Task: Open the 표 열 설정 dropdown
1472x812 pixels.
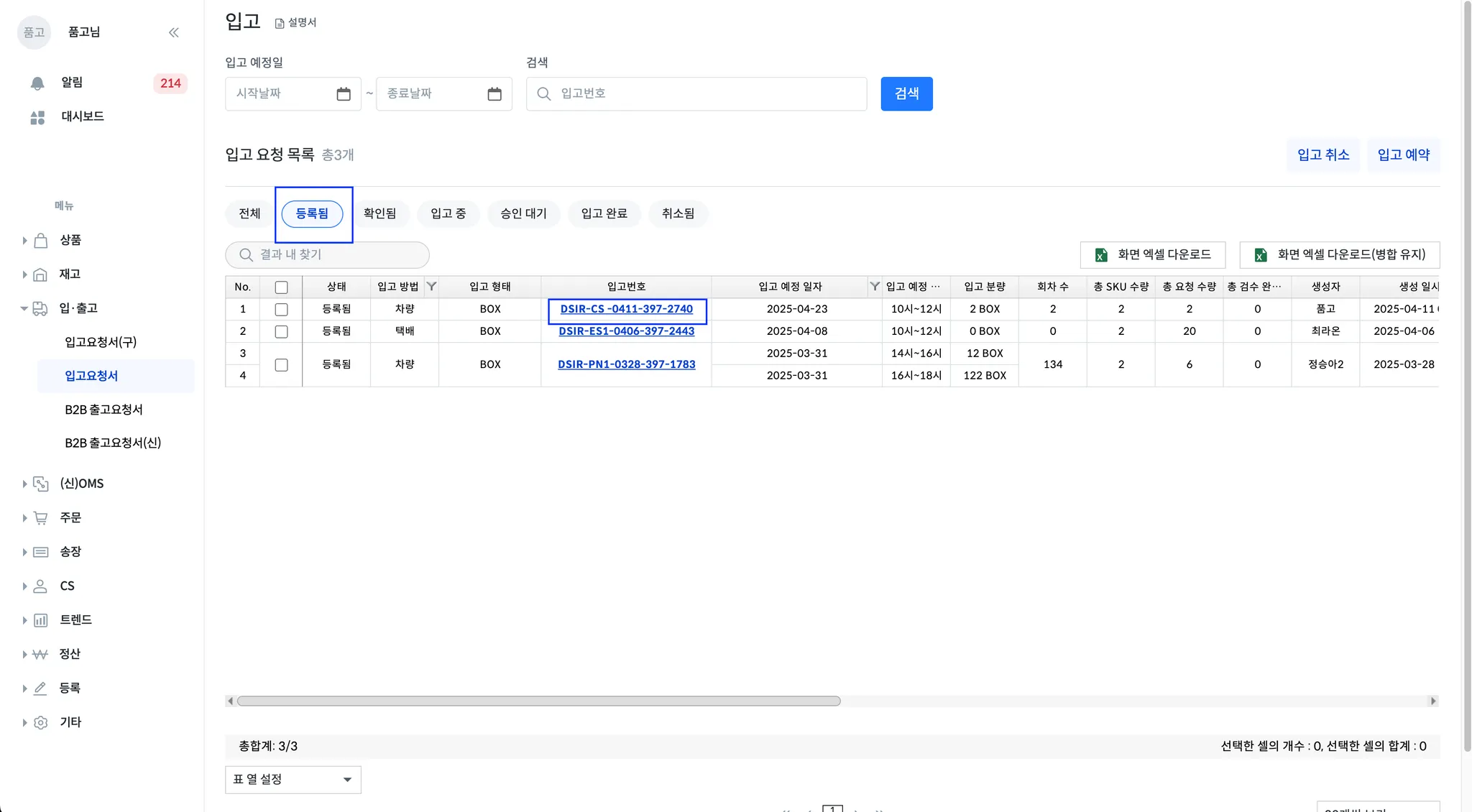Action: click(293, 780)
